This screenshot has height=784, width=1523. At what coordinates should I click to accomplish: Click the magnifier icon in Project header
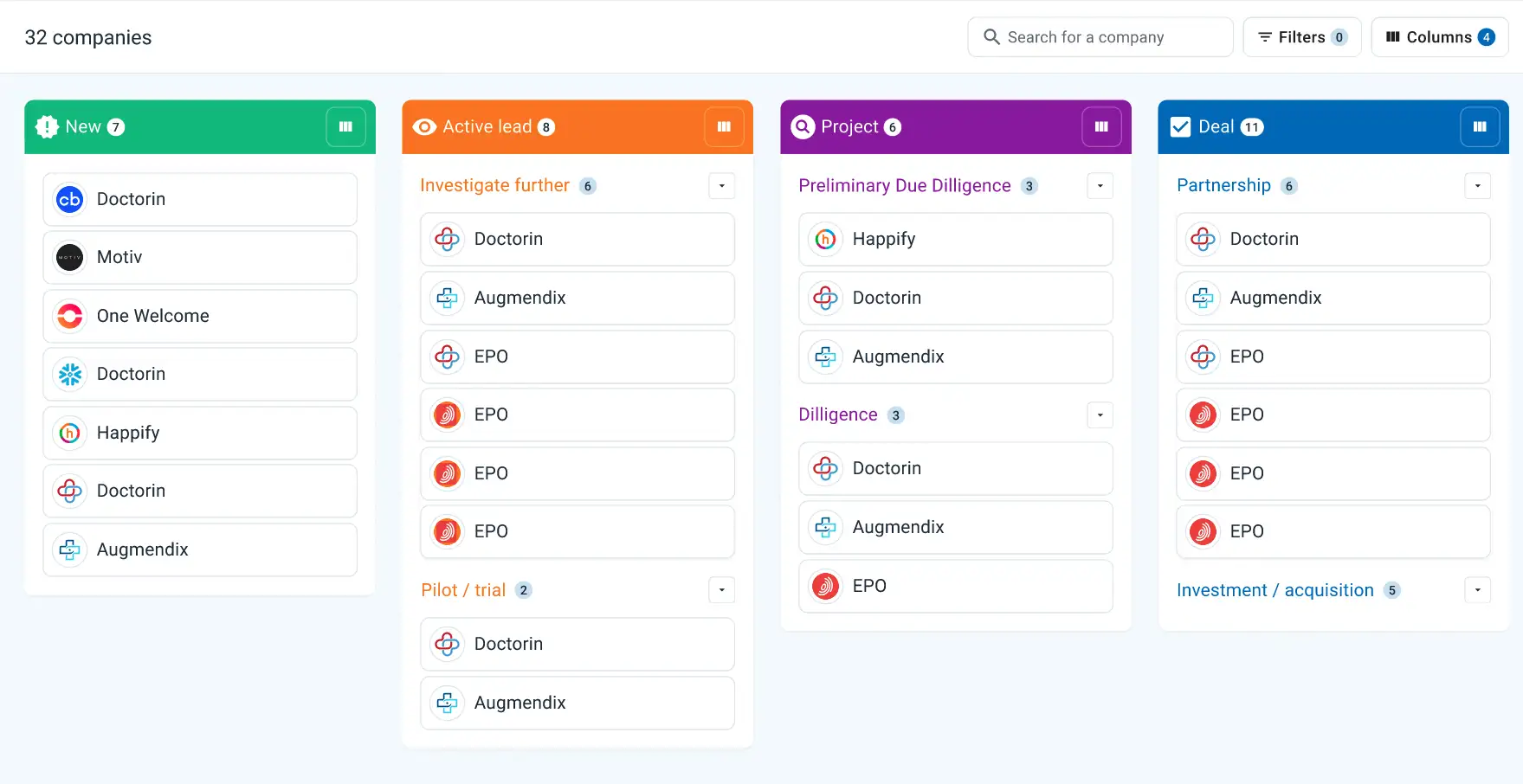[803, 127]
